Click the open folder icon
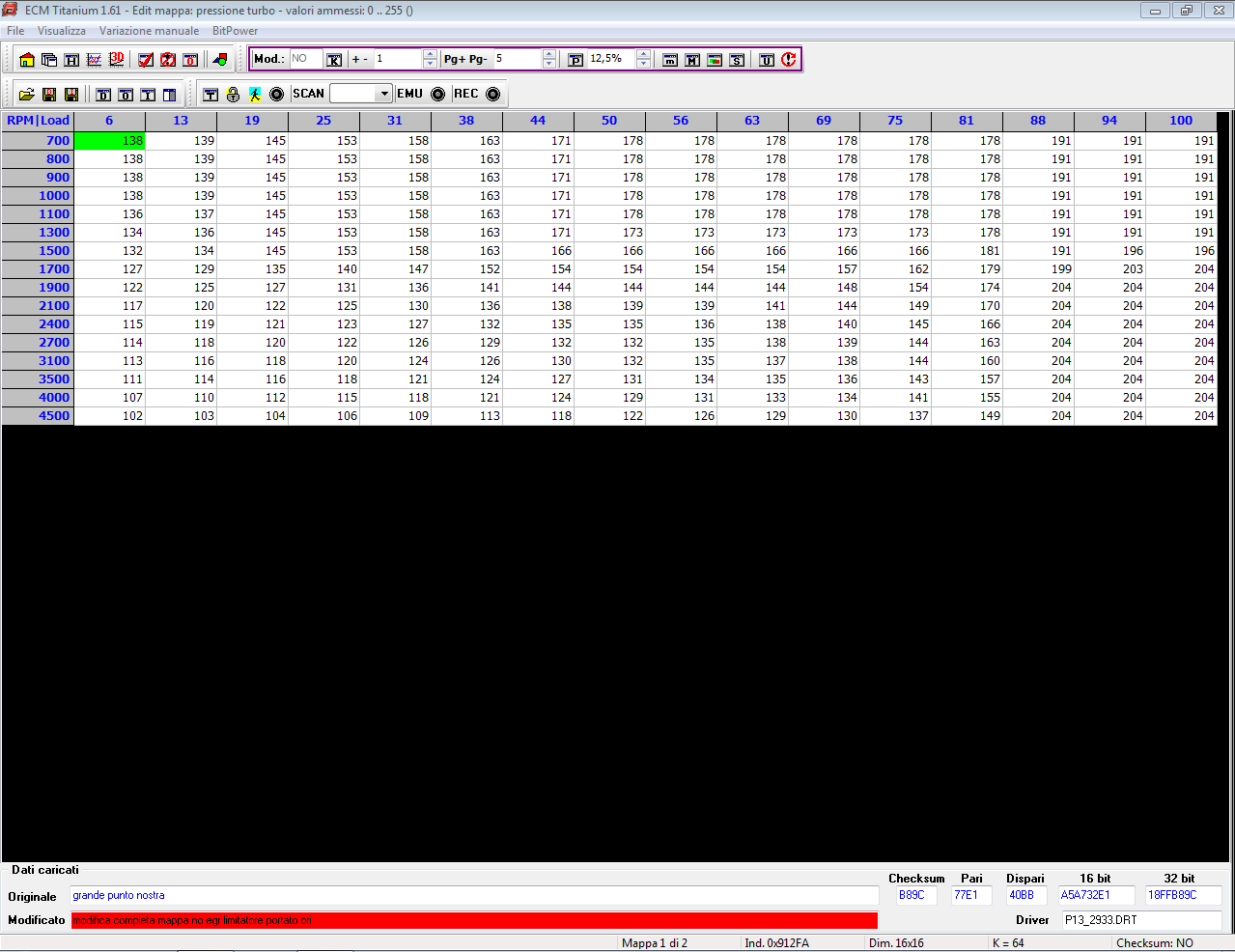1235x952 pixels. click(x=27, y=95)
